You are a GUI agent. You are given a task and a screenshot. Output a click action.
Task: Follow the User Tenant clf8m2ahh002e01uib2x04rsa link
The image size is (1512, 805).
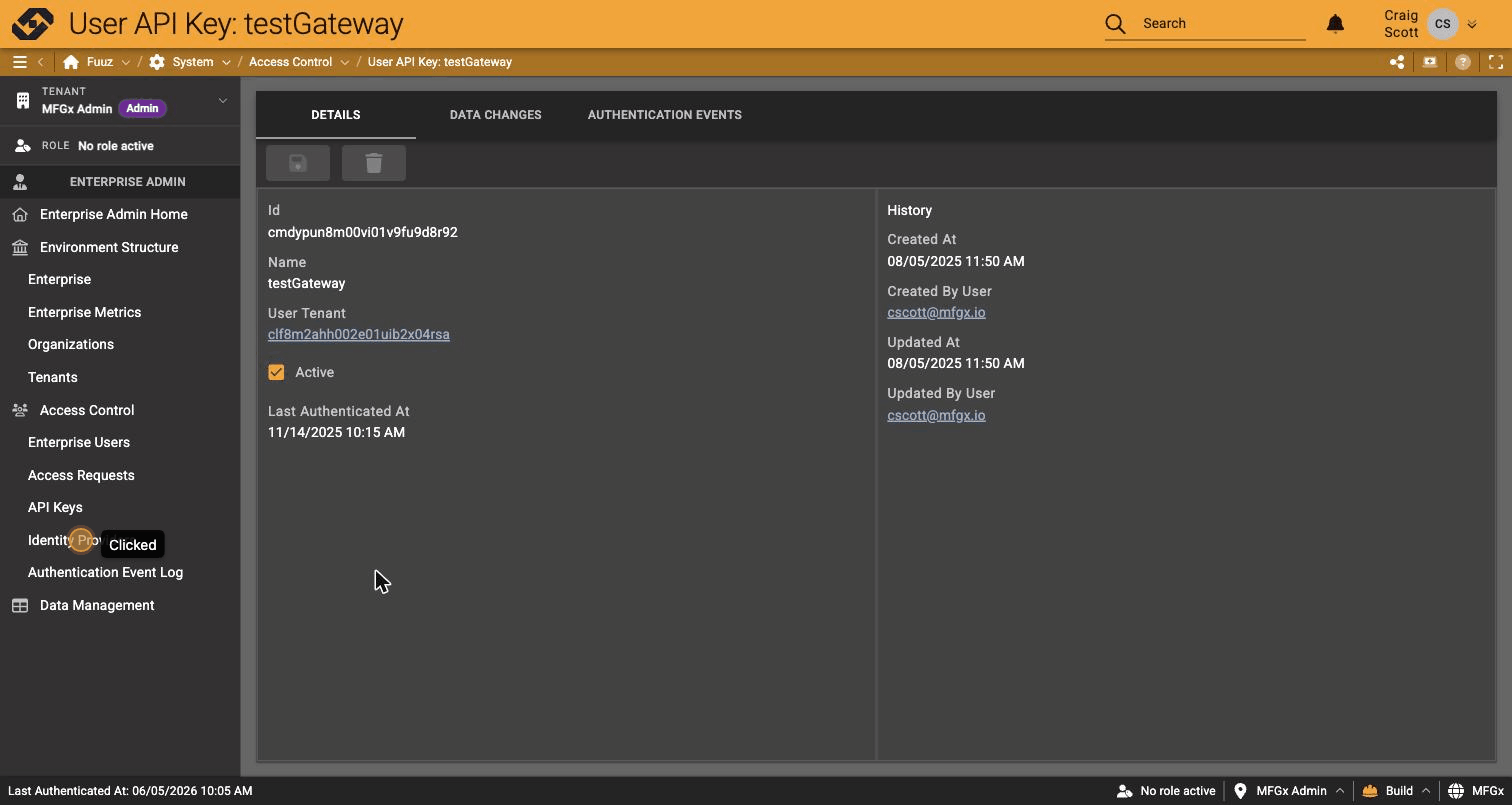point(359,335)
